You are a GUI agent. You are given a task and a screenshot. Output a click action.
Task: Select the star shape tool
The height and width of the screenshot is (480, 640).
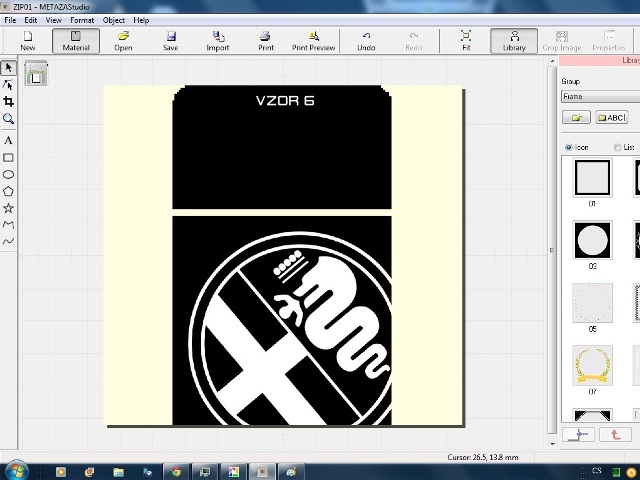coord(8,208)
